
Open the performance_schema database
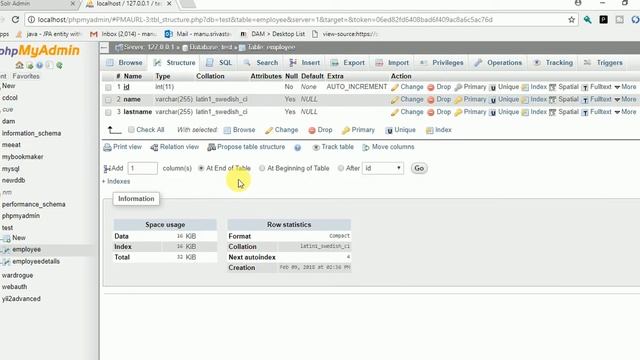click(33, 204)
